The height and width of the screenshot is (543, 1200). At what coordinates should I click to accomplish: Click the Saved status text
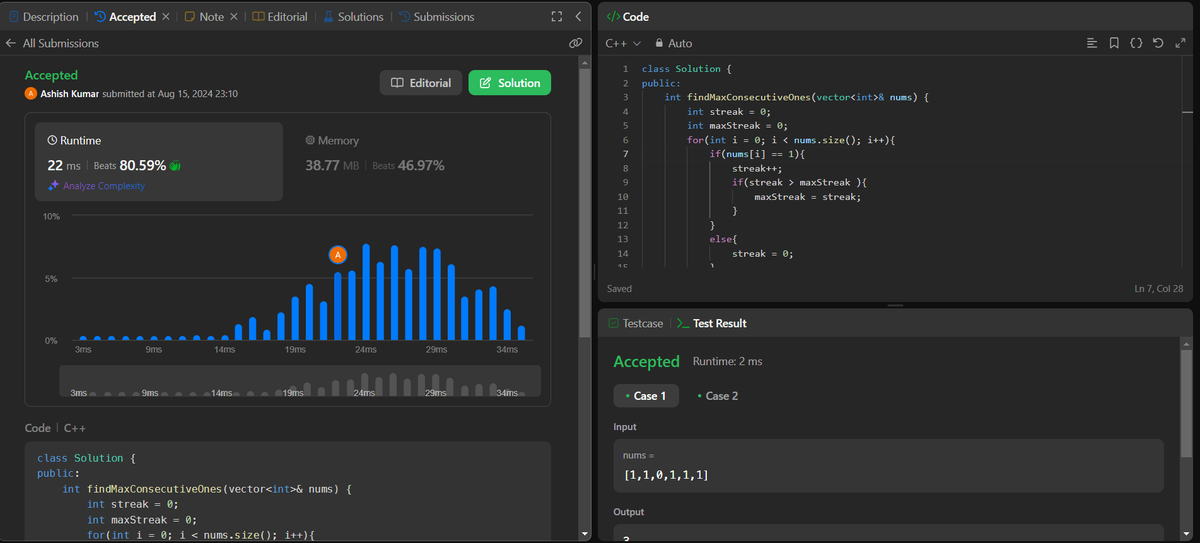click(619, 289)
